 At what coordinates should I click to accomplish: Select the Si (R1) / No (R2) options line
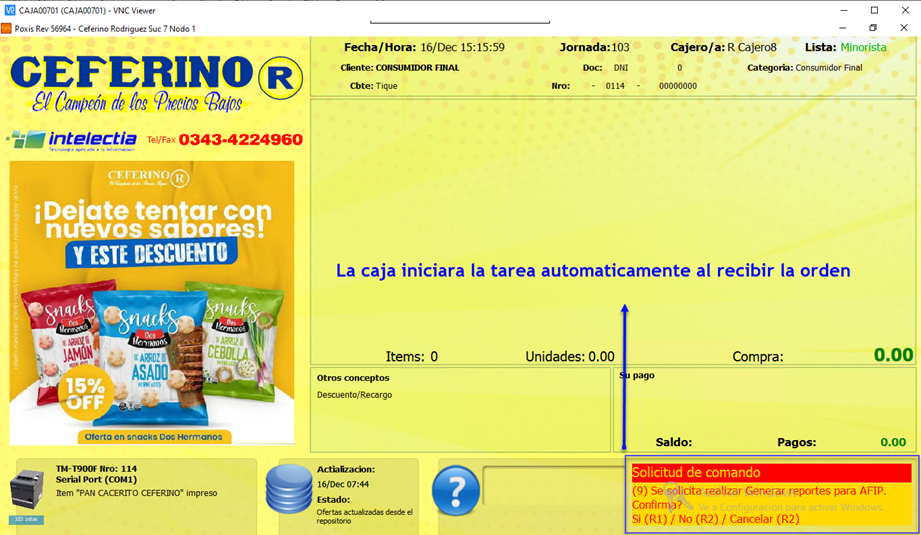coord(715,519)
